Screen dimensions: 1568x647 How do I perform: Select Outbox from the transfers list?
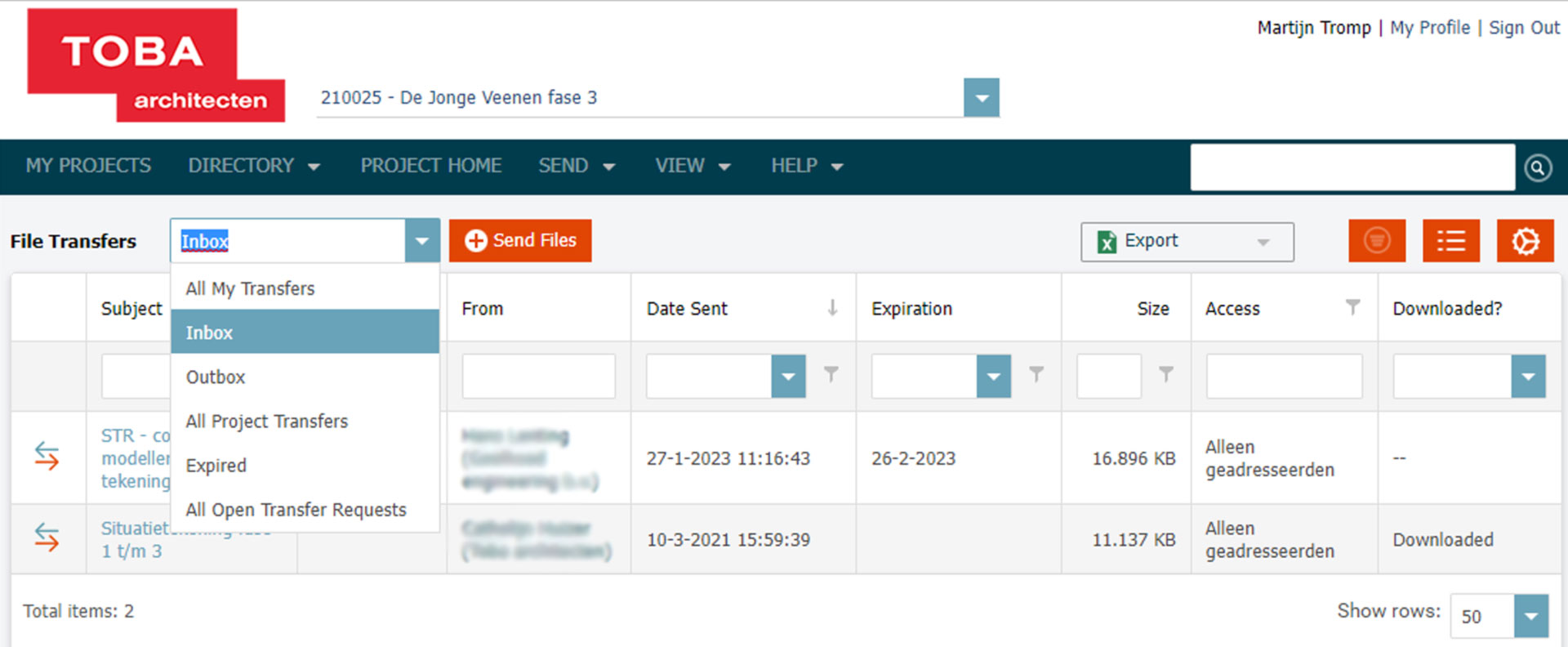216,377
